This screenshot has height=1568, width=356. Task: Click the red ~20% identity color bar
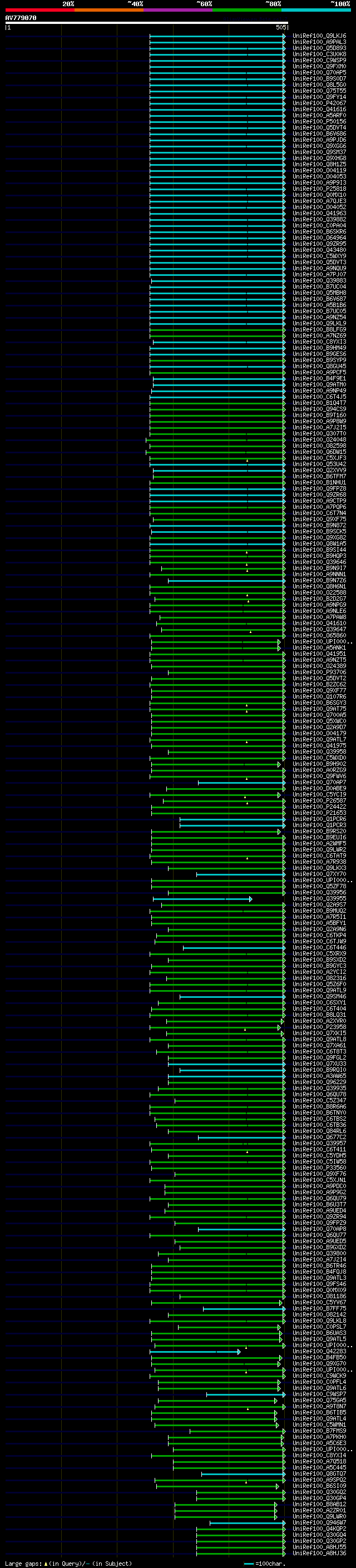(39, 11)
